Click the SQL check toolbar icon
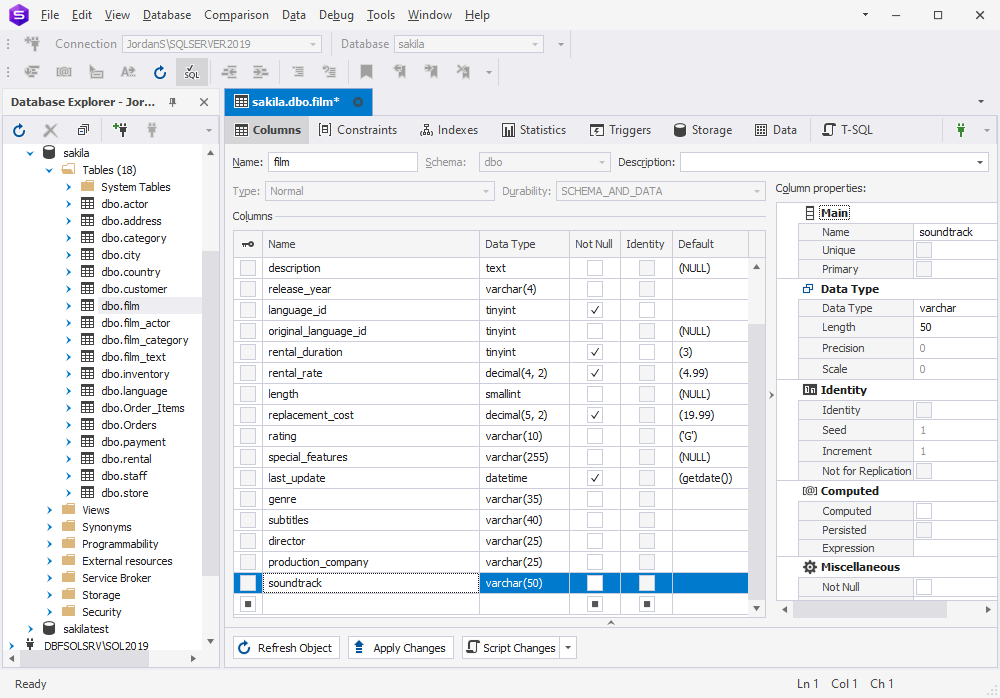This screenshot has height=698, width=1000. tap(191, 72)
